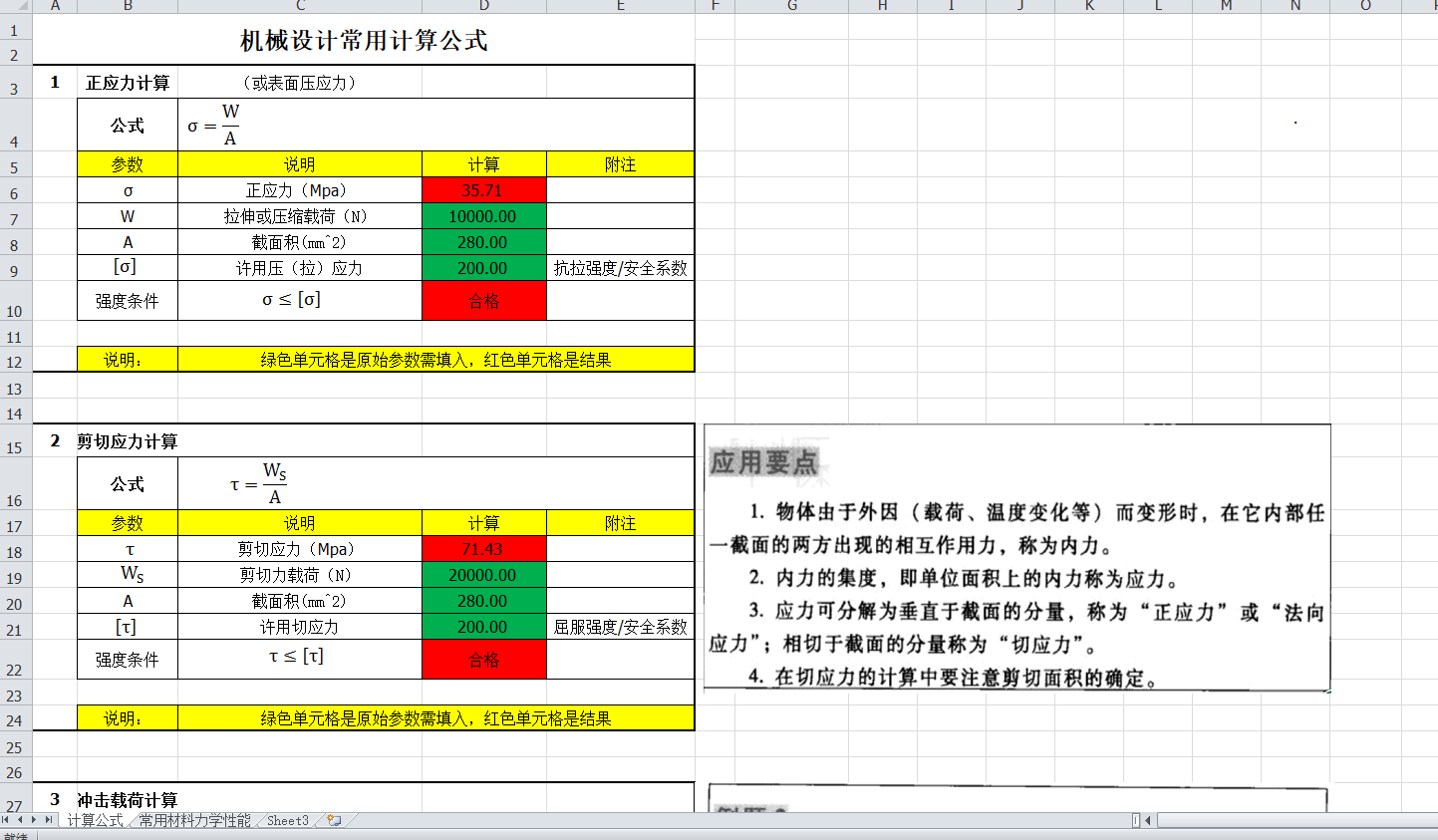
Task: Click the red 35.71 result cell
Action: click(x=483, y=190)
